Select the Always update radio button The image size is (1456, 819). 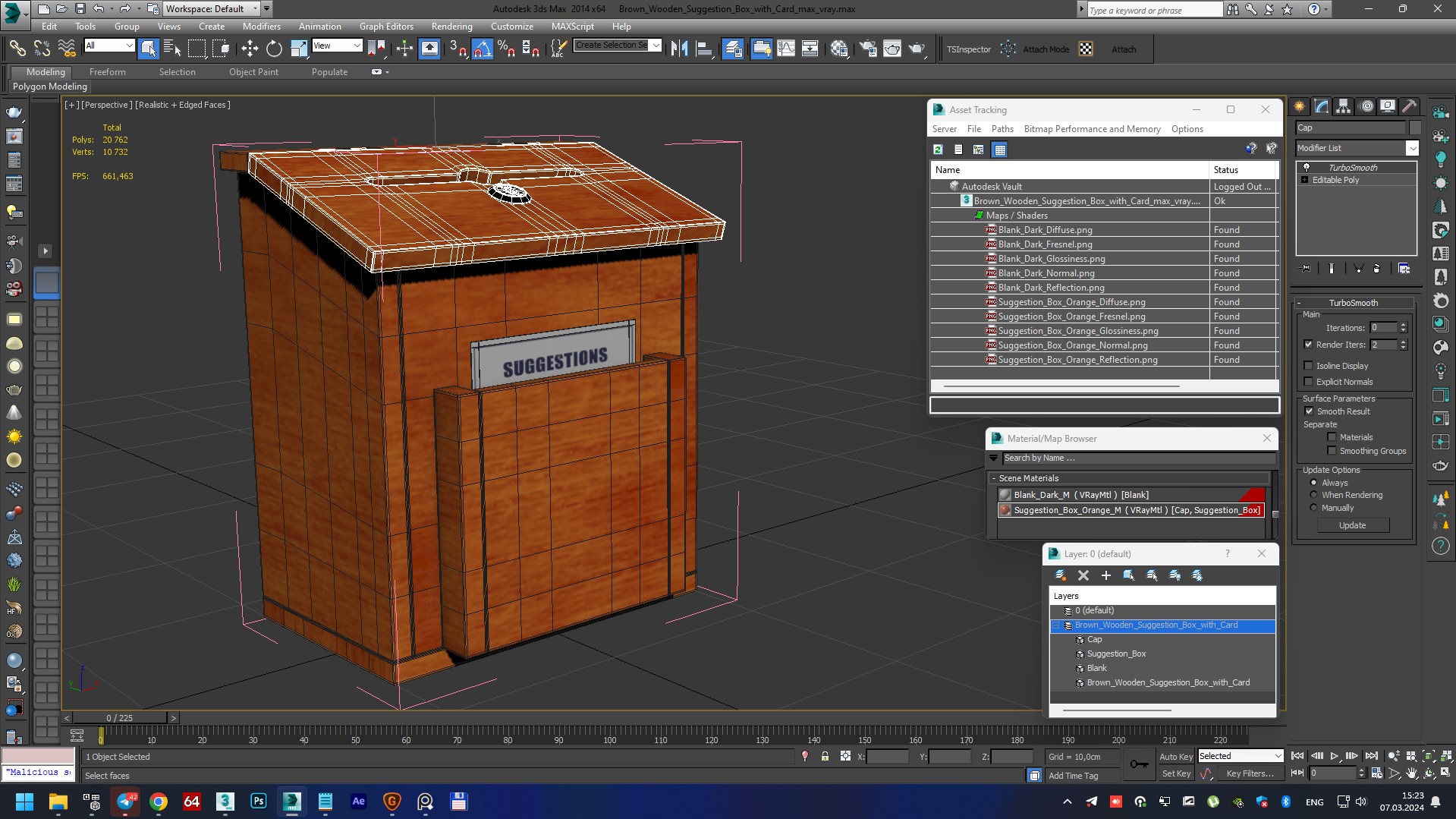pyautogui.click(x=1313, y=483)
